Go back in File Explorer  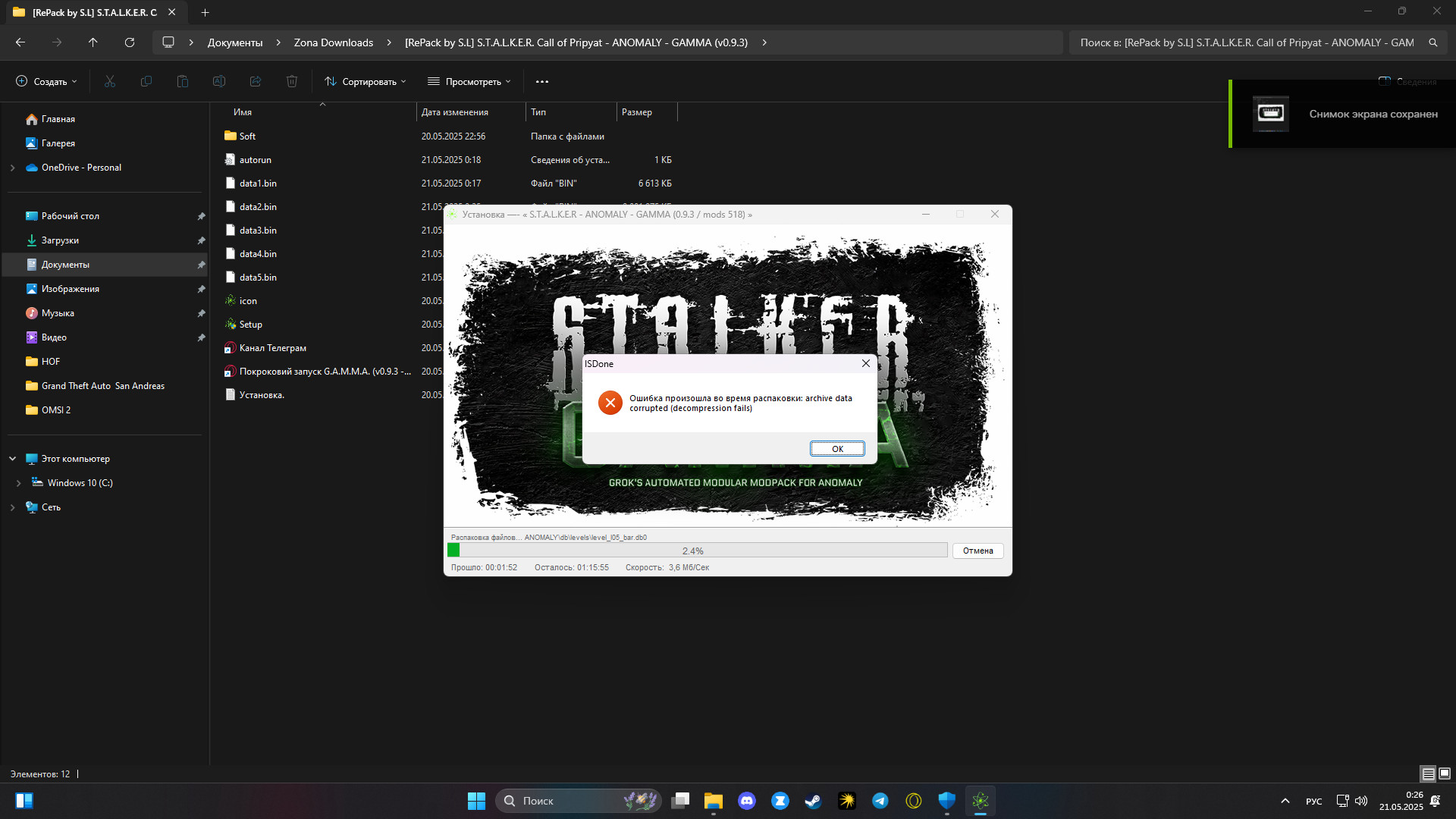pyautogui.click(x=20, y=42)
